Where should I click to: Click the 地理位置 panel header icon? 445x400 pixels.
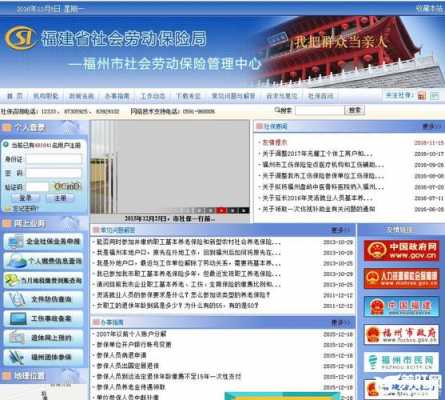click(7, 376)
